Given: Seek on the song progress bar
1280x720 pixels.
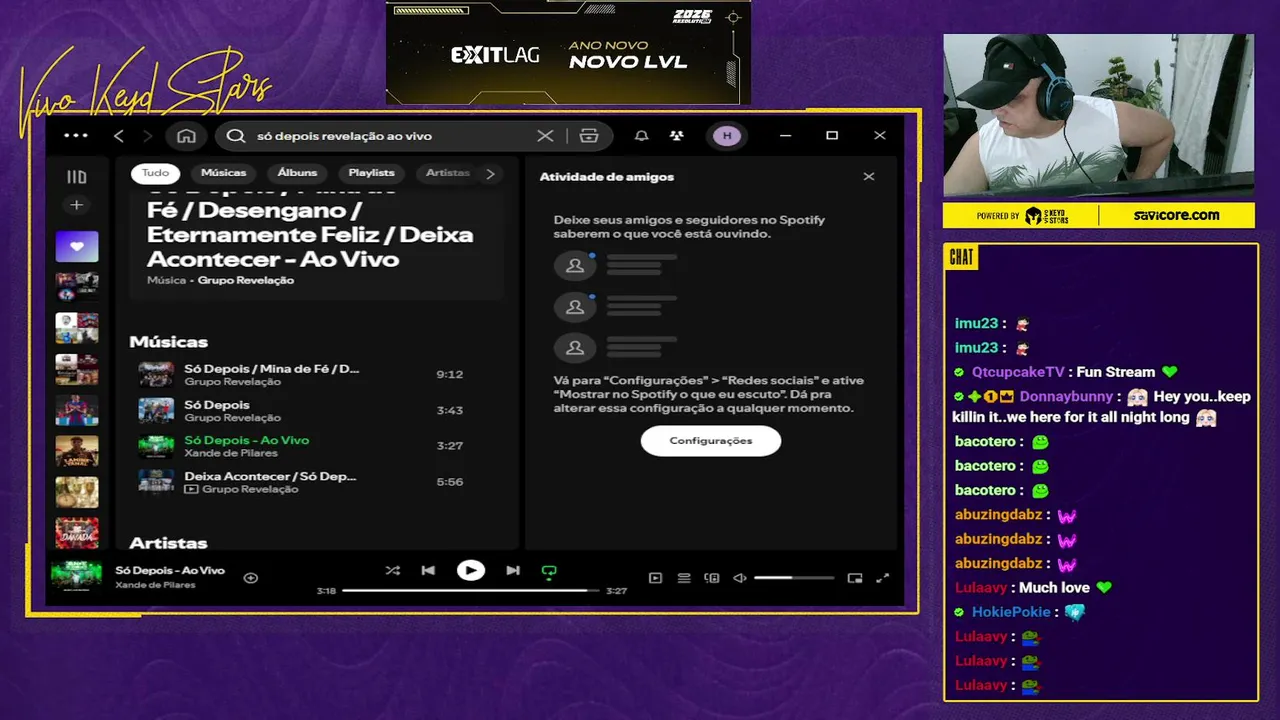Looking at the screenshot, I should 470,590.
